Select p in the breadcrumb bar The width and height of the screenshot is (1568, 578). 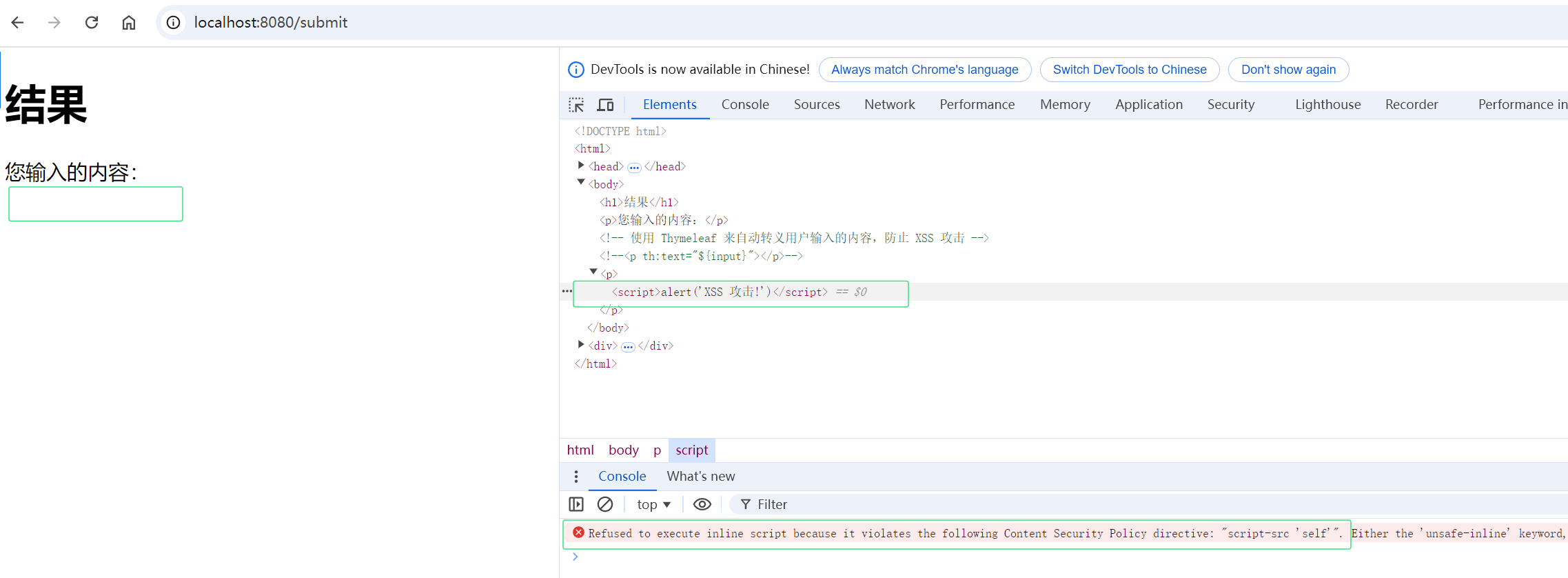pos(657,450)
